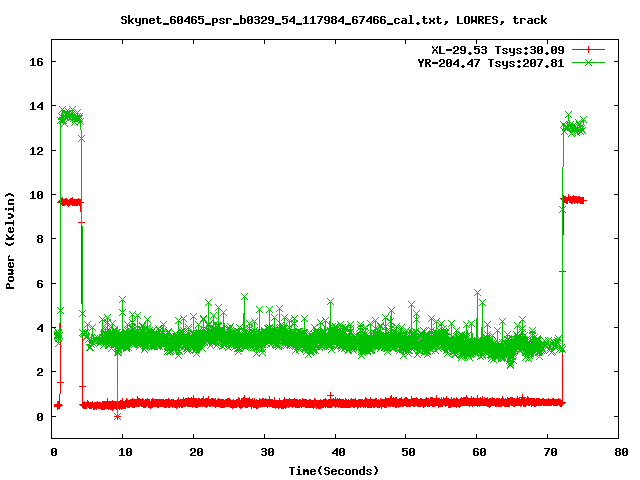This screenshot has height=480, width=640.
Task: Click the x-axis tick label 50
Action: 408,452
